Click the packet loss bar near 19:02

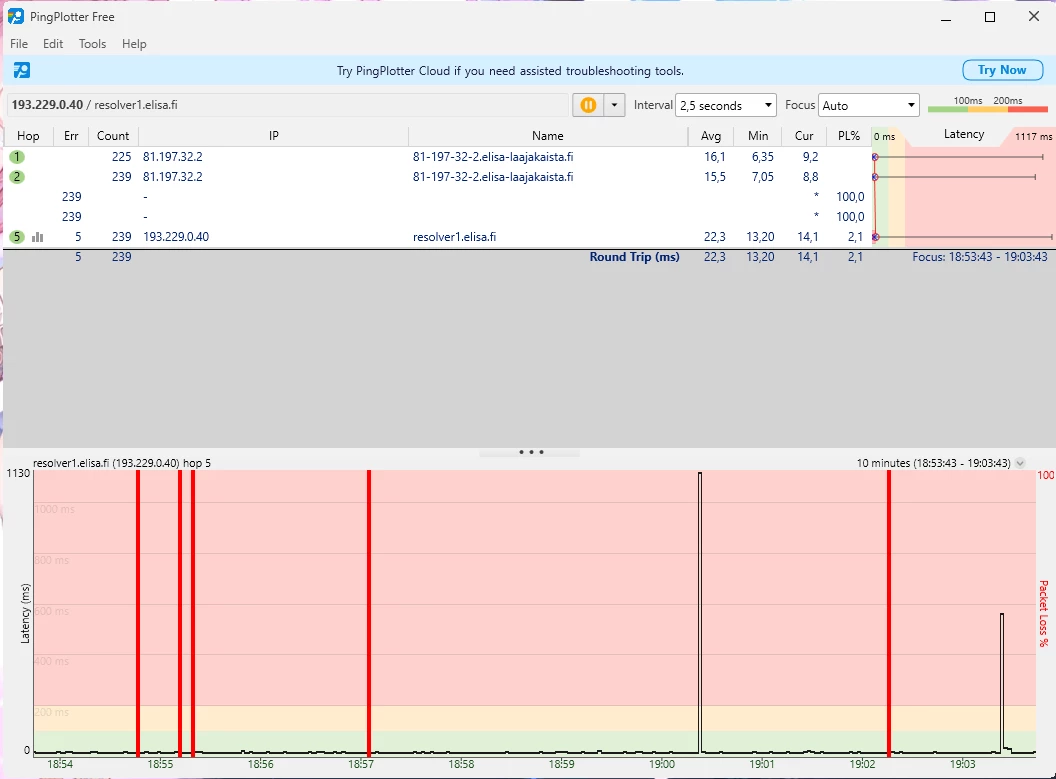pyautogui.click(x=889, y=613)
